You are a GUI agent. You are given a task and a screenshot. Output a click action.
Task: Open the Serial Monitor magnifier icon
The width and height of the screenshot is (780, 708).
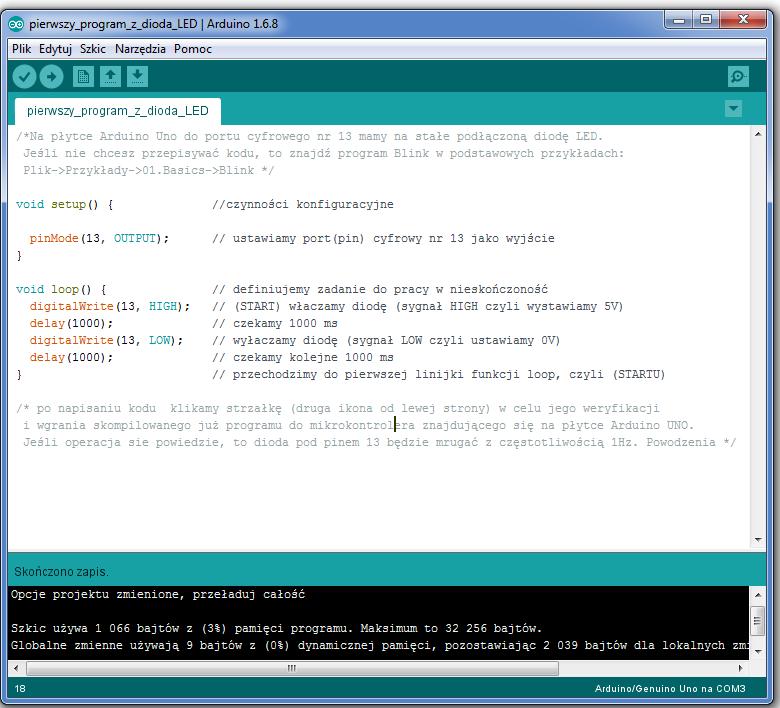pos(738,77)
